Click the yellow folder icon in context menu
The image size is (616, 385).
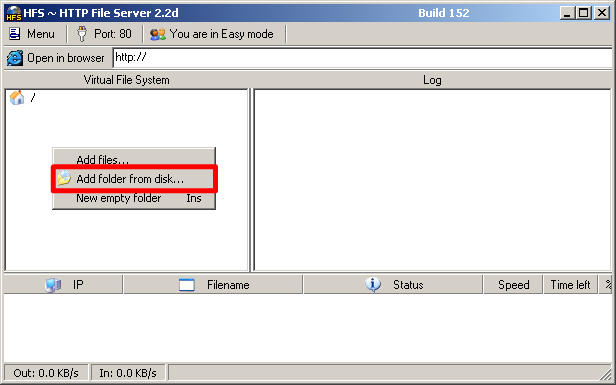(x=64, y=178)
